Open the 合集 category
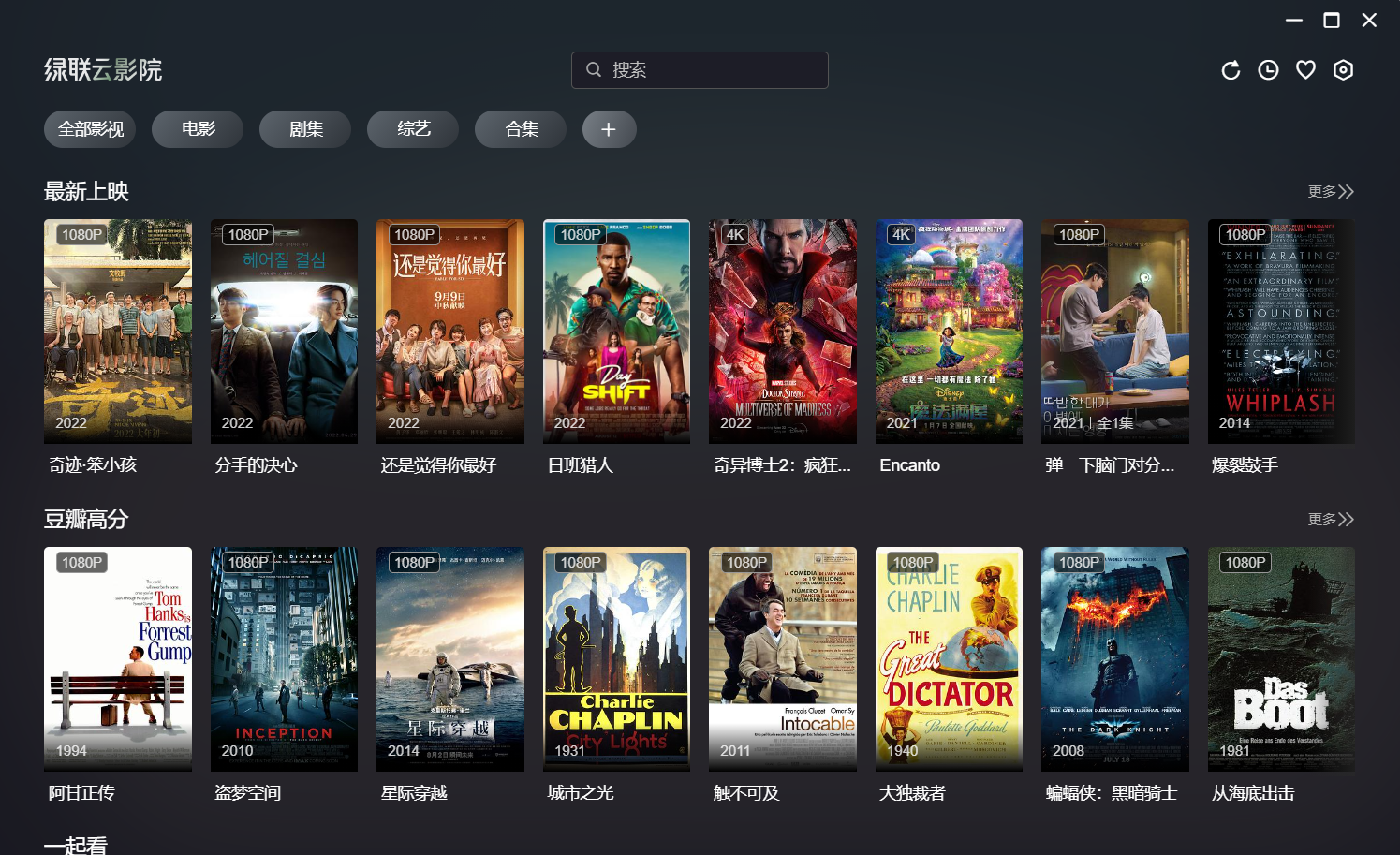Viewport: 1400px width, 855px height. pos(521,129)
